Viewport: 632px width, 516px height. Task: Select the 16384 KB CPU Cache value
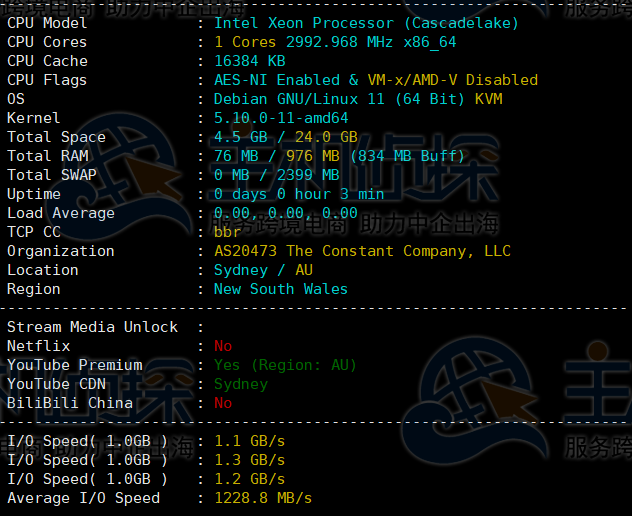(249, 61)
